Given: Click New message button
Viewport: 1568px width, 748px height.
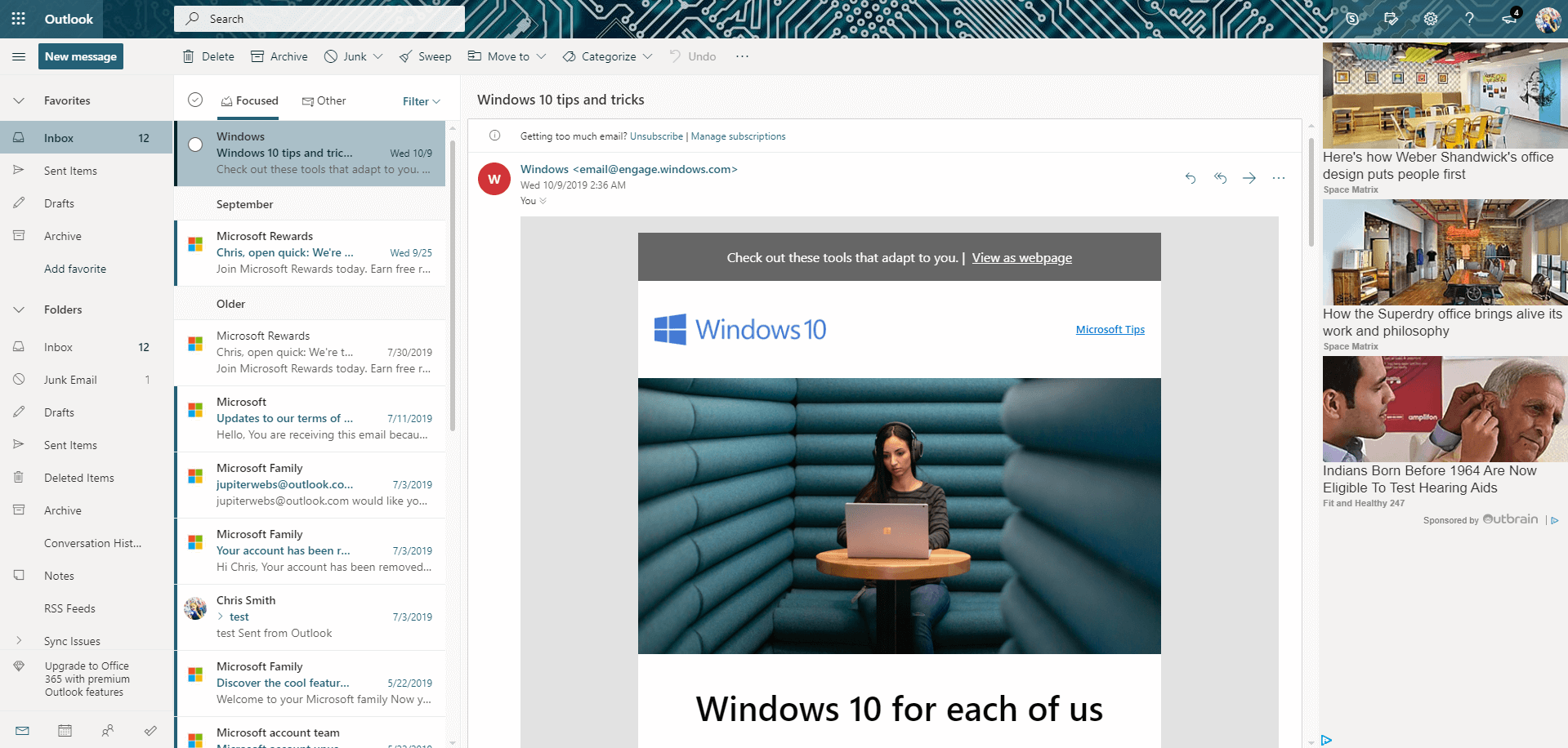Looking at the screenshot, I should [x=81, y=56].
